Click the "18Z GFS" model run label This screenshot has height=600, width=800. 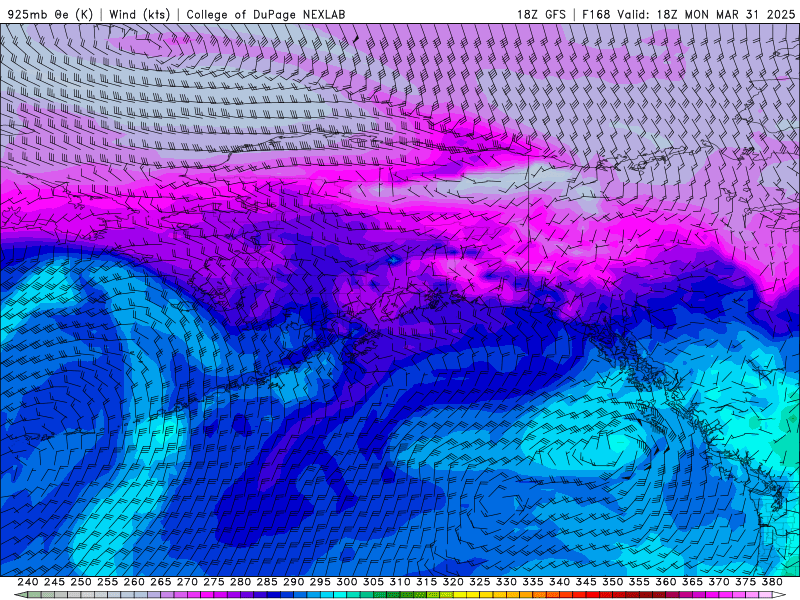pyautogui.click(x=541, y=14)
